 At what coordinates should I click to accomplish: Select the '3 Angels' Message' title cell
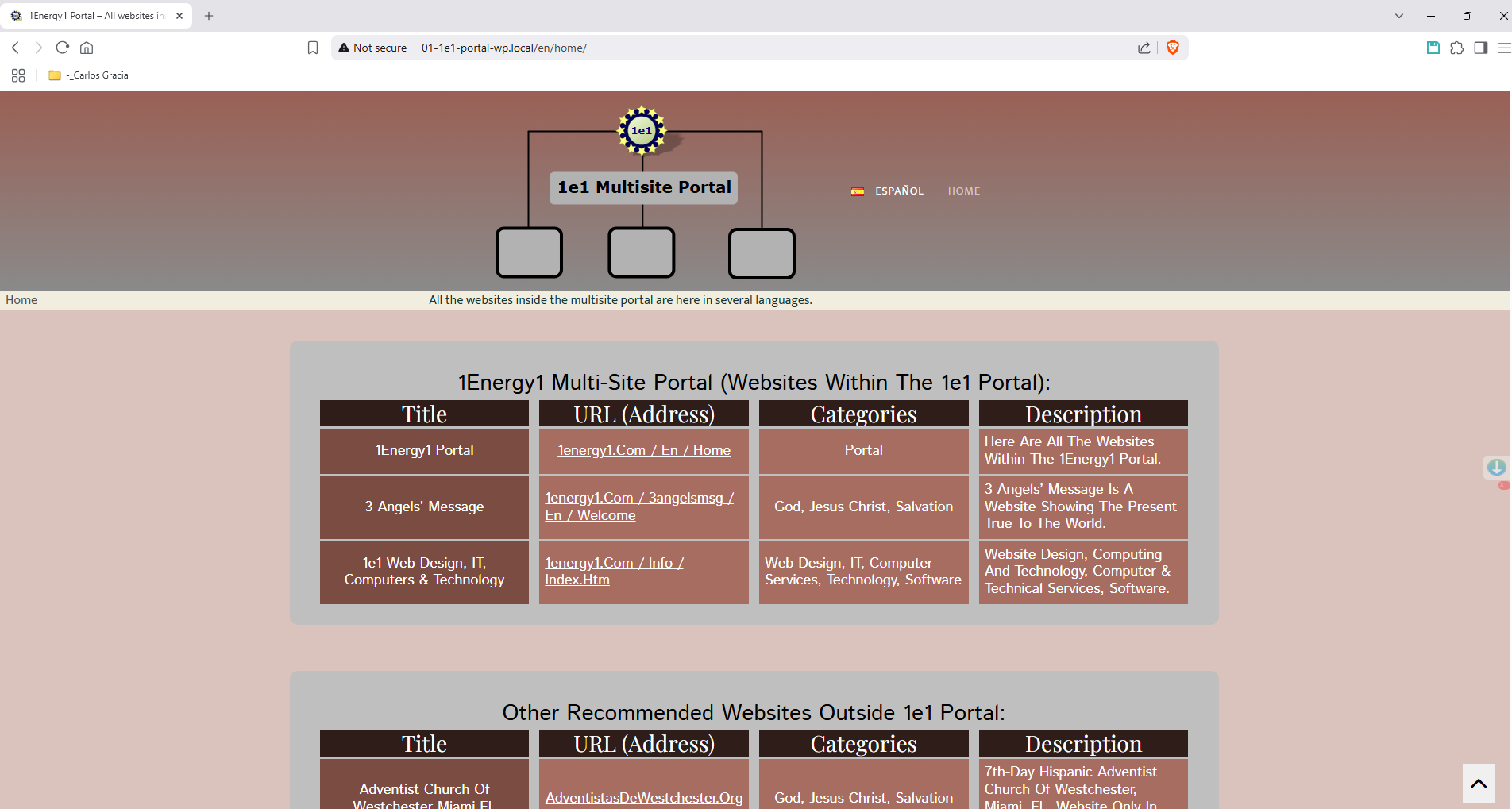pyautogui.click(x=424, y=507)
